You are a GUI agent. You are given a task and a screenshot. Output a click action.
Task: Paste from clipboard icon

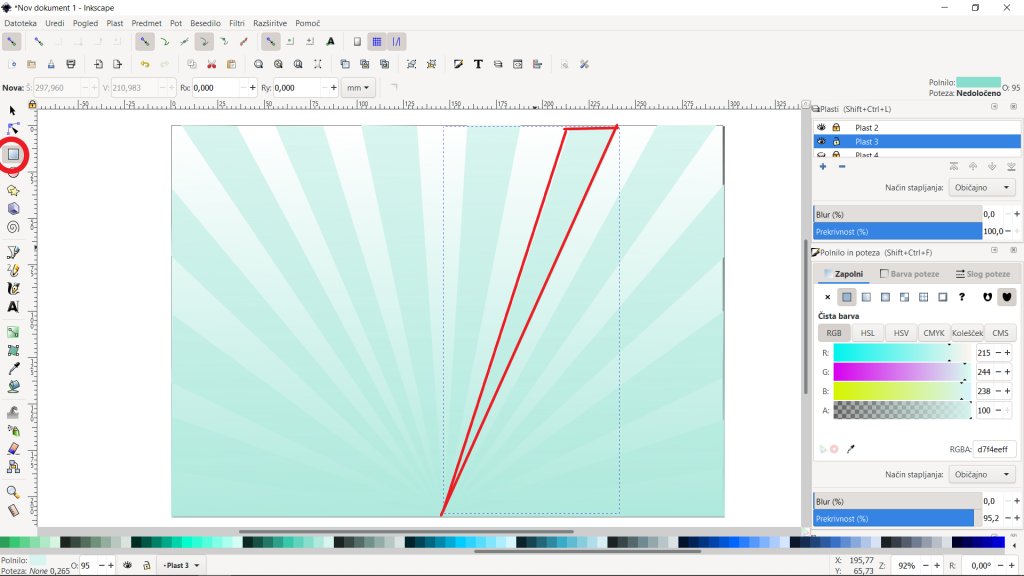tap(231, 64)
